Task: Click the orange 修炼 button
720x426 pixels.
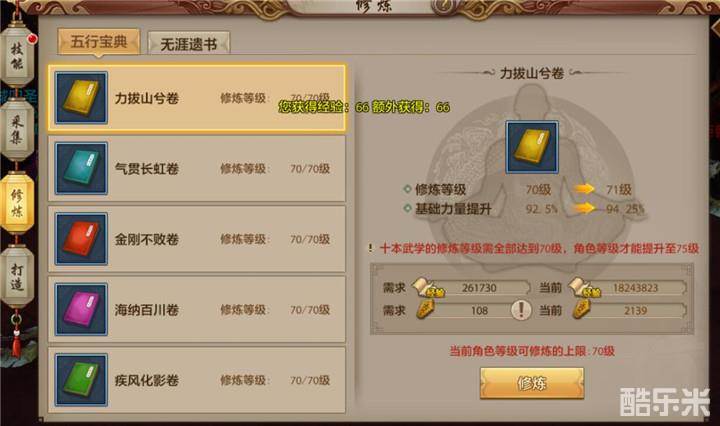Action: 532,383
